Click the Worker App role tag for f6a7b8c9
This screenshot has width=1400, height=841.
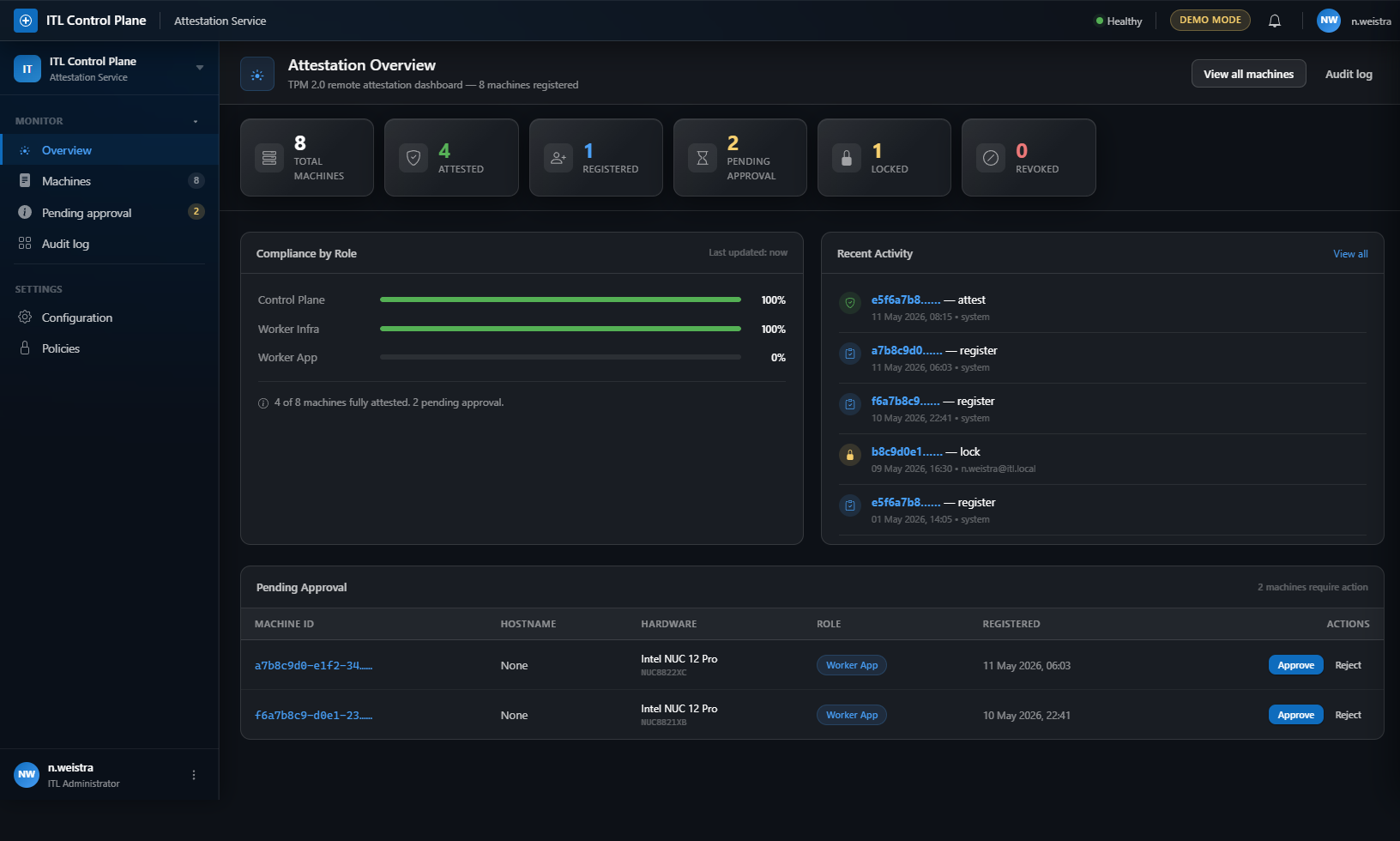coord(852,715)
